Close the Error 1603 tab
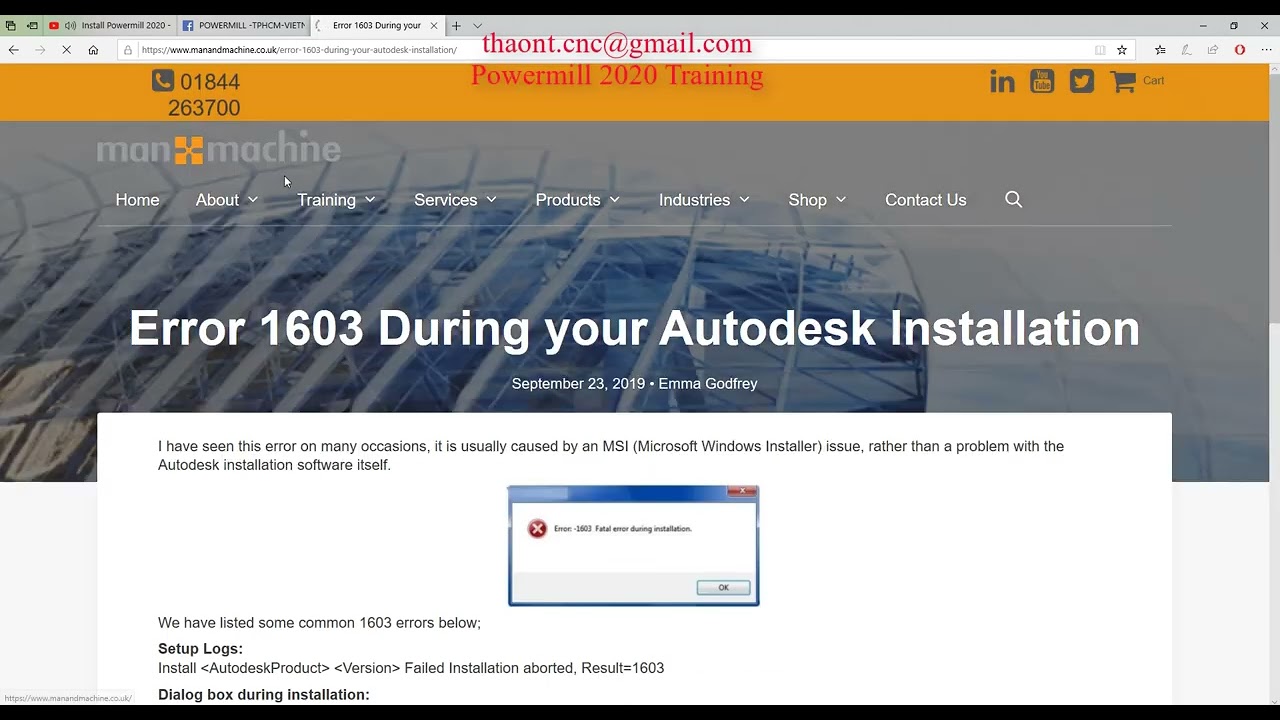 pyautogui.click(x=434, y=25)
